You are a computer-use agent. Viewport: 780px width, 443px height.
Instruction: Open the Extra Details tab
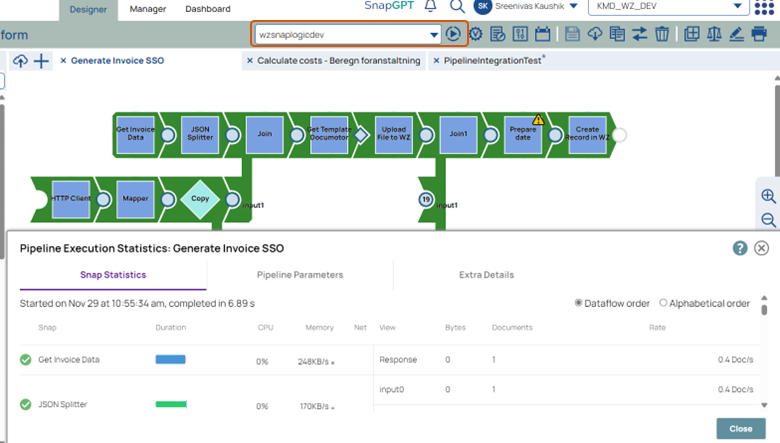487,275
